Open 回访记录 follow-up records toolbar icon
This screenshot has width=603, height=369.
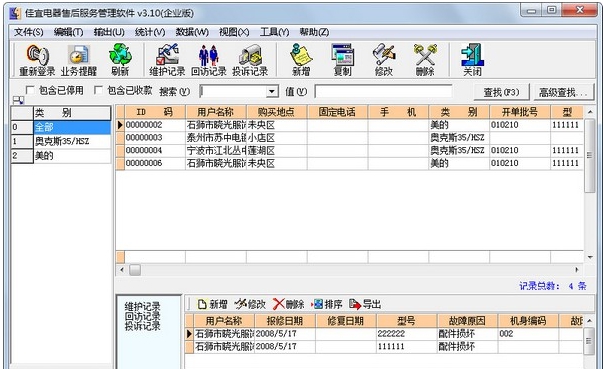(x=208, y=60)
